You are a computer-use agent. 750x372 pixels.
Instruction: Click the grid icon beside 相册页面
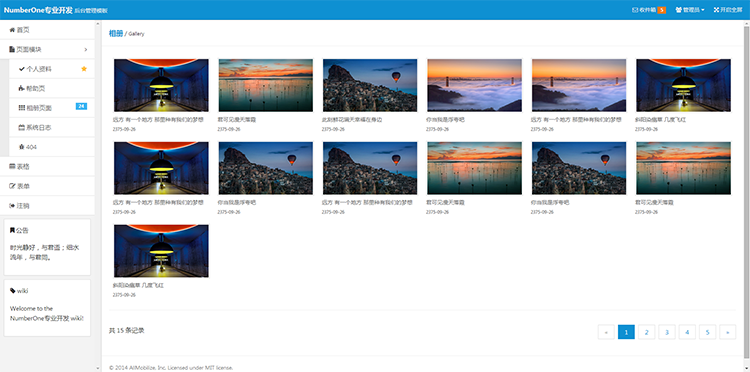[22, 108]
